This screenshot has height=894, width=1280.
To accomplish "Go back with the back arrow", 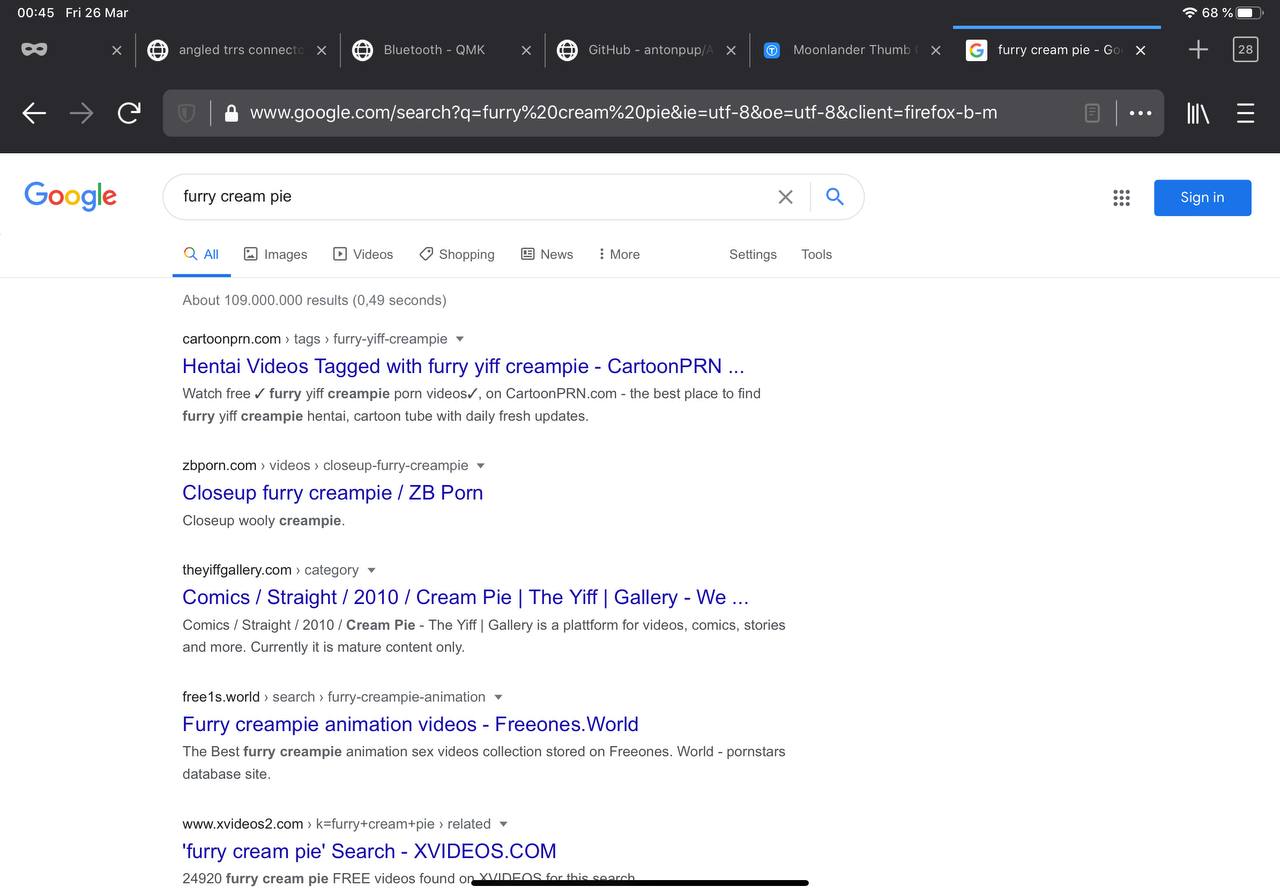I will click(x=34, y=114).
